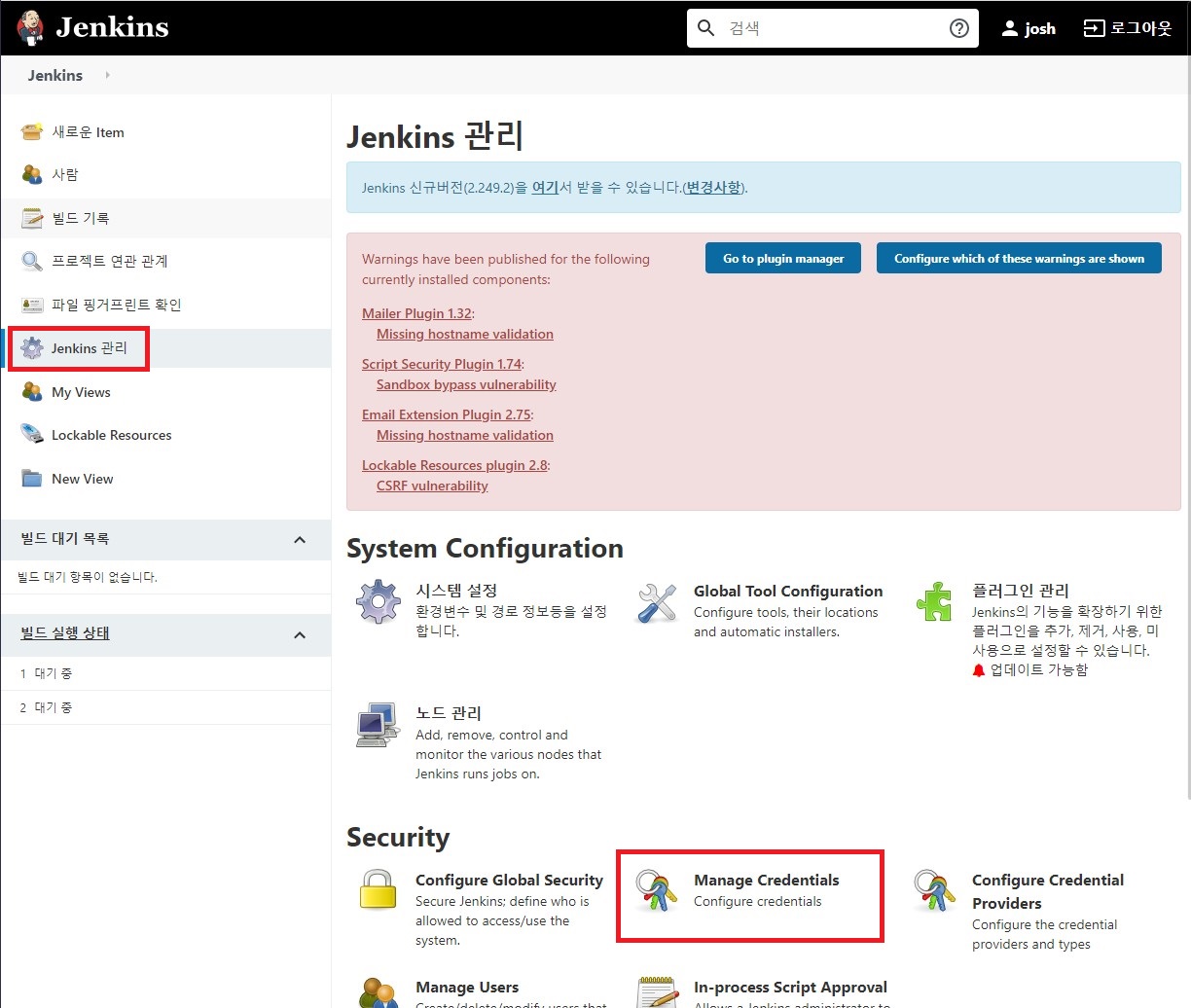
Task: Click the search magnifier icon
Action: [706, 28]
